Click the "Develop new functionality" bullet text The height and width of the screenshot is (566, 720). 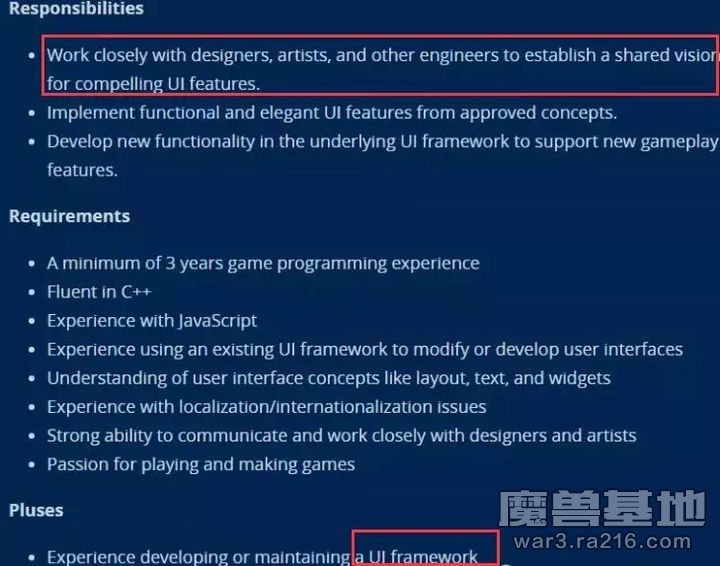tap(380, 142)
